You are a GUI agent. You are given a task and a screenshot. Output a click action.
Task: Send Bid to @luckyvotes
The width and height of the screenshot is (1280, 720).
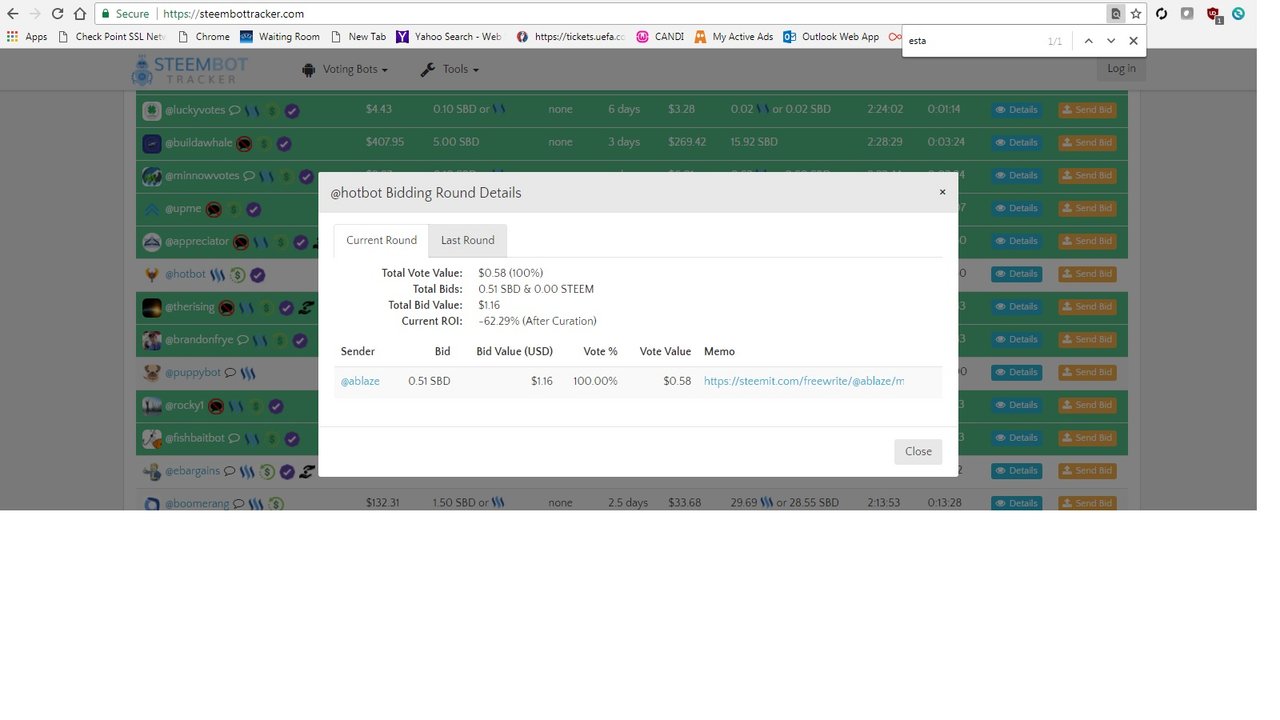coord(1087,110)
